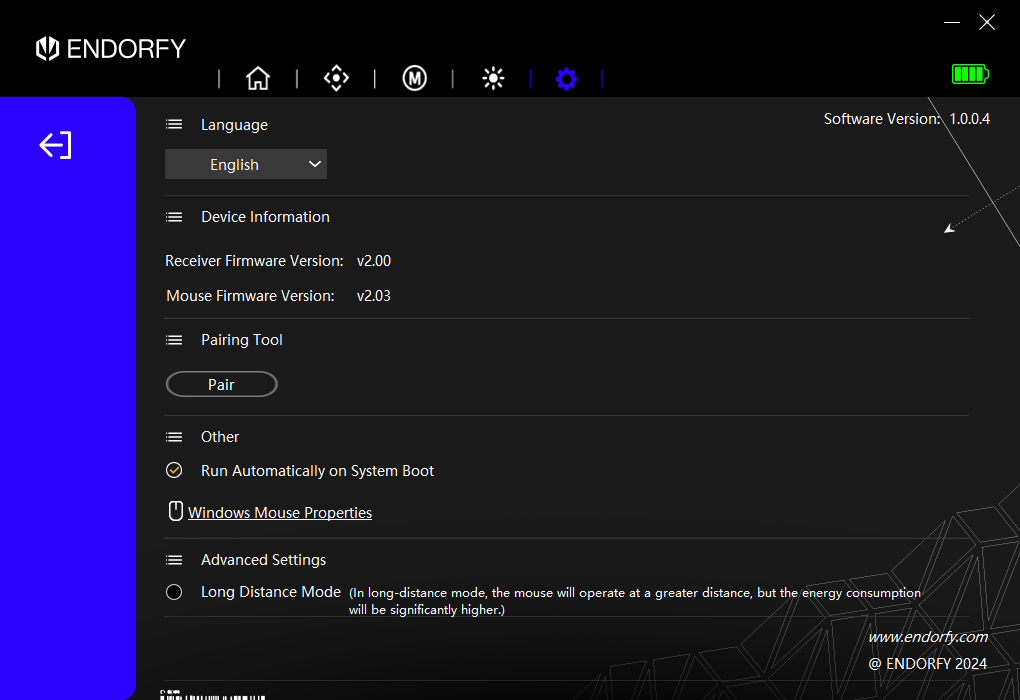Enable Run Automatically on System Boot
Image resolution: width=1020 pixels, height=700 pixels.
[174, 470]
